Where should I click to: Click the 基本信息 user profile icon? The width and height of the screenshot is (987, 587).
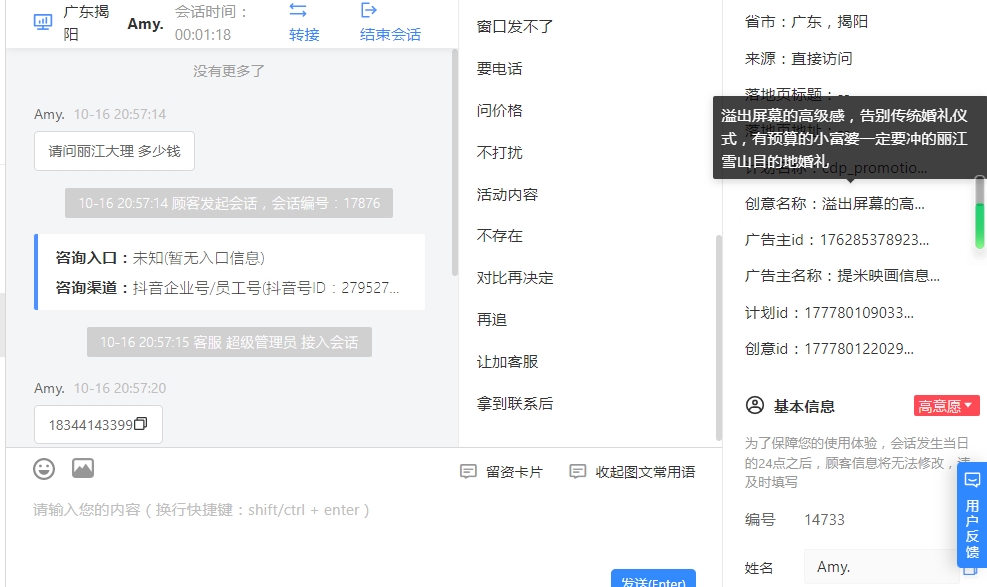point(755,405)
